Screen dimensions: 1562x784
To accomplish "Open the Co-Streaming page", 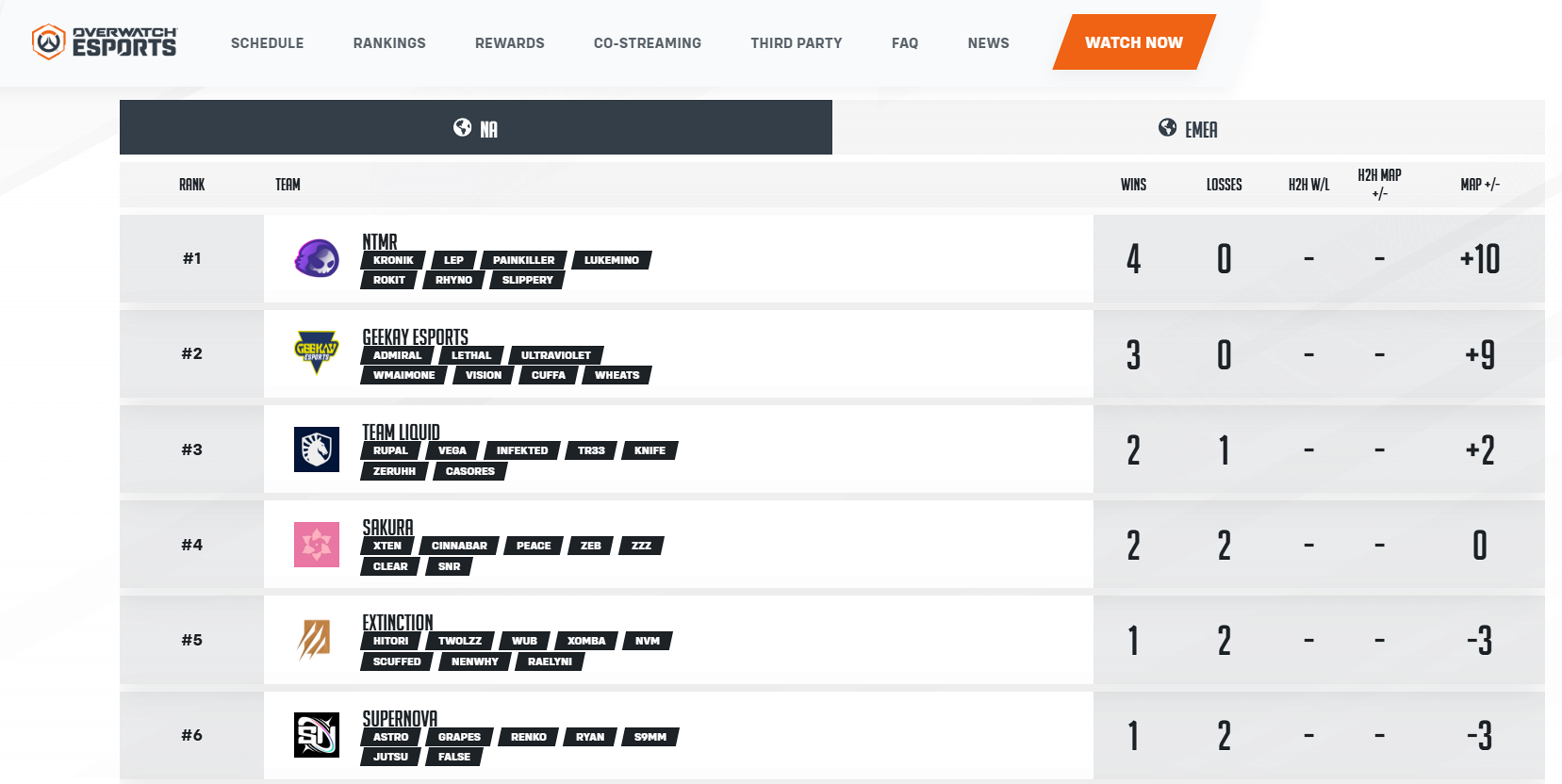I will click(x=648, y=43).
